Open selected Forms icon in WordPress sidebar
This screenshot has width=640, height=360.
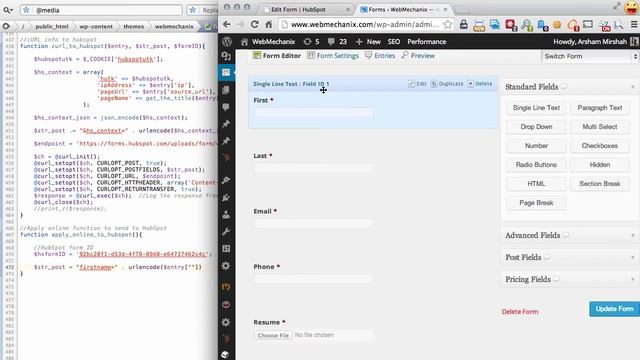coord(226,73)
